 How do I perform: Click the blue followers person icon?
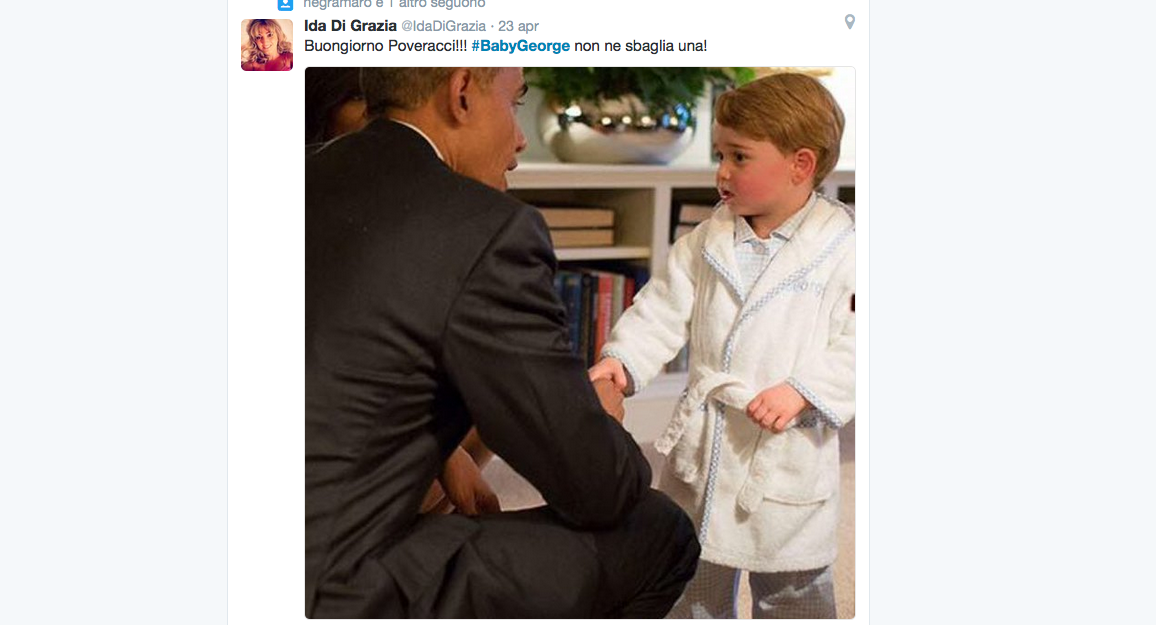(285, 4)
